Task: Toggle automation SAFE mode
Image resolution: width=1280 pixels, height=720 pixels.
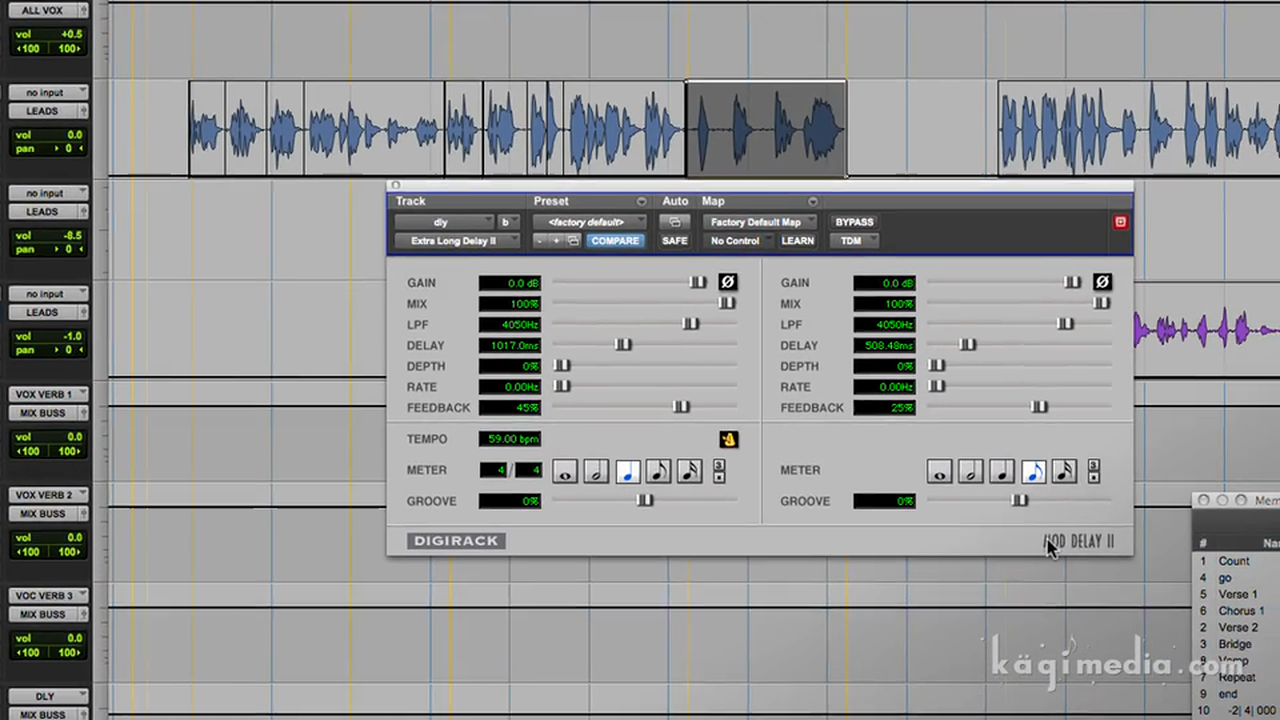Action: [x=674, y=240]
